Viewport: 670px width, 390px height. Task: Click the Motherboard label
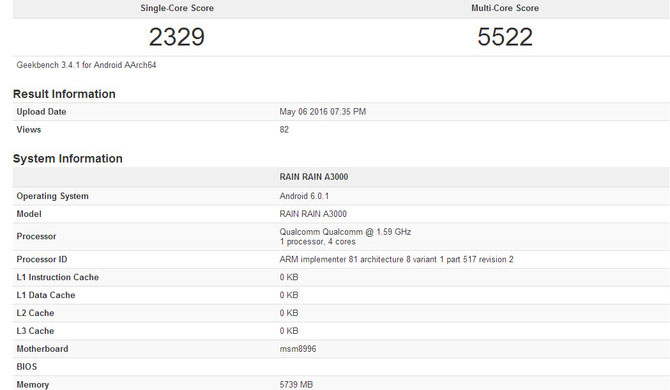click(42, 349)
